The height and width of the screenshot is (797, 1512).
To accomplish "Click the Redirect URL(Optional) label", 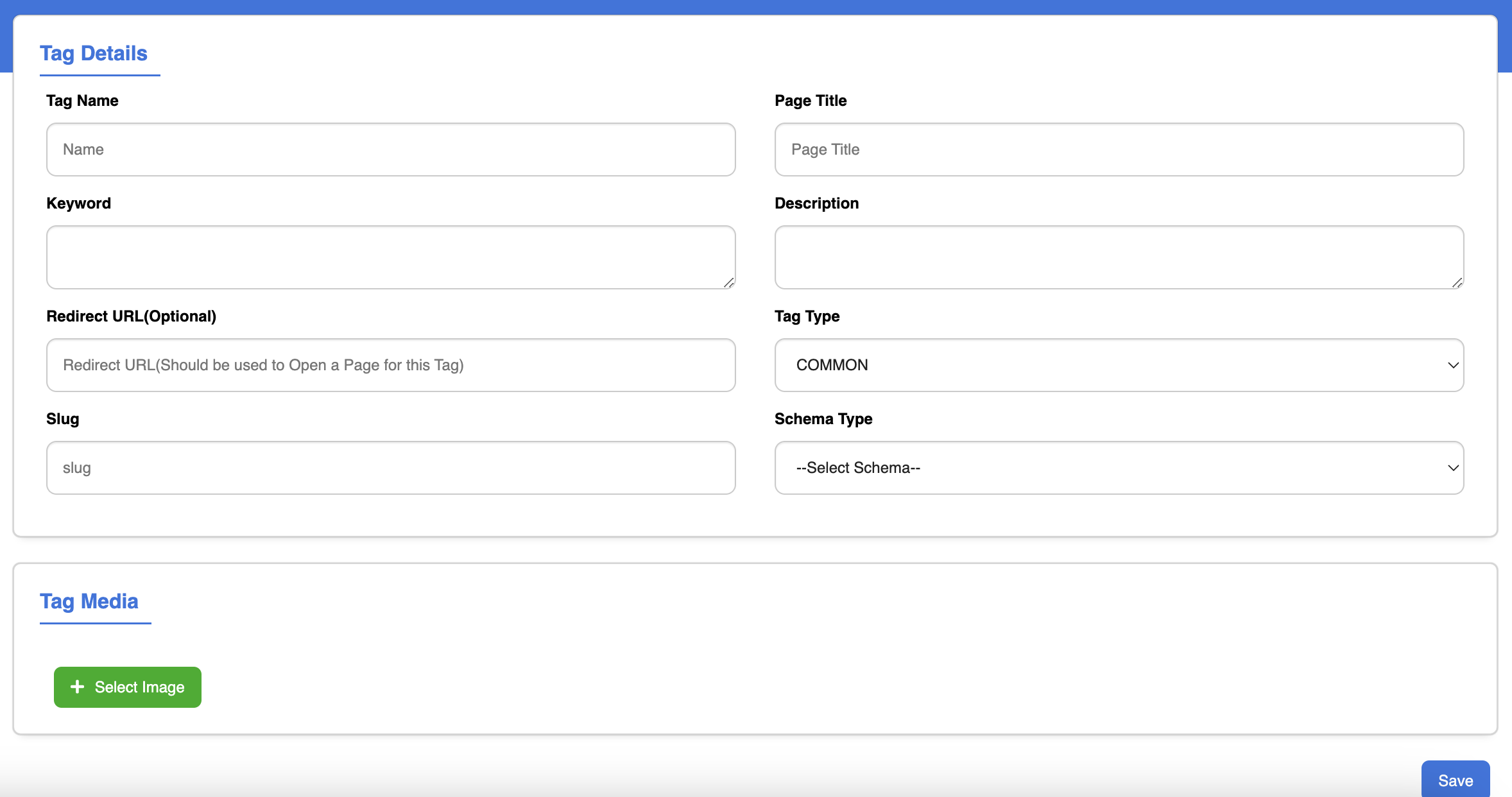I will pos(131,316).
